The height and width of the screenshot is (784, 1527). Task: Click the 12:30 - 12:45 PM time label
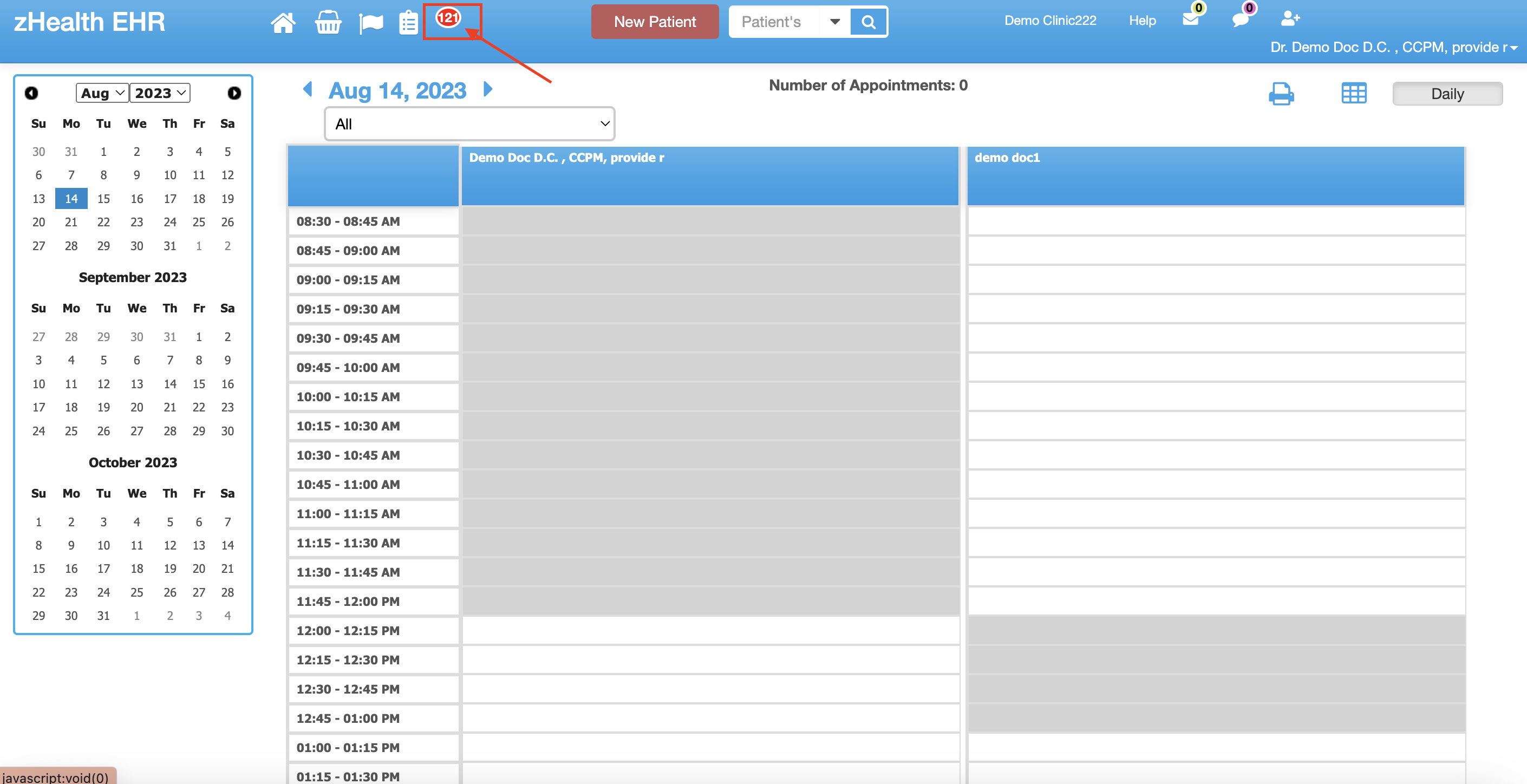[x=348, y=689]
